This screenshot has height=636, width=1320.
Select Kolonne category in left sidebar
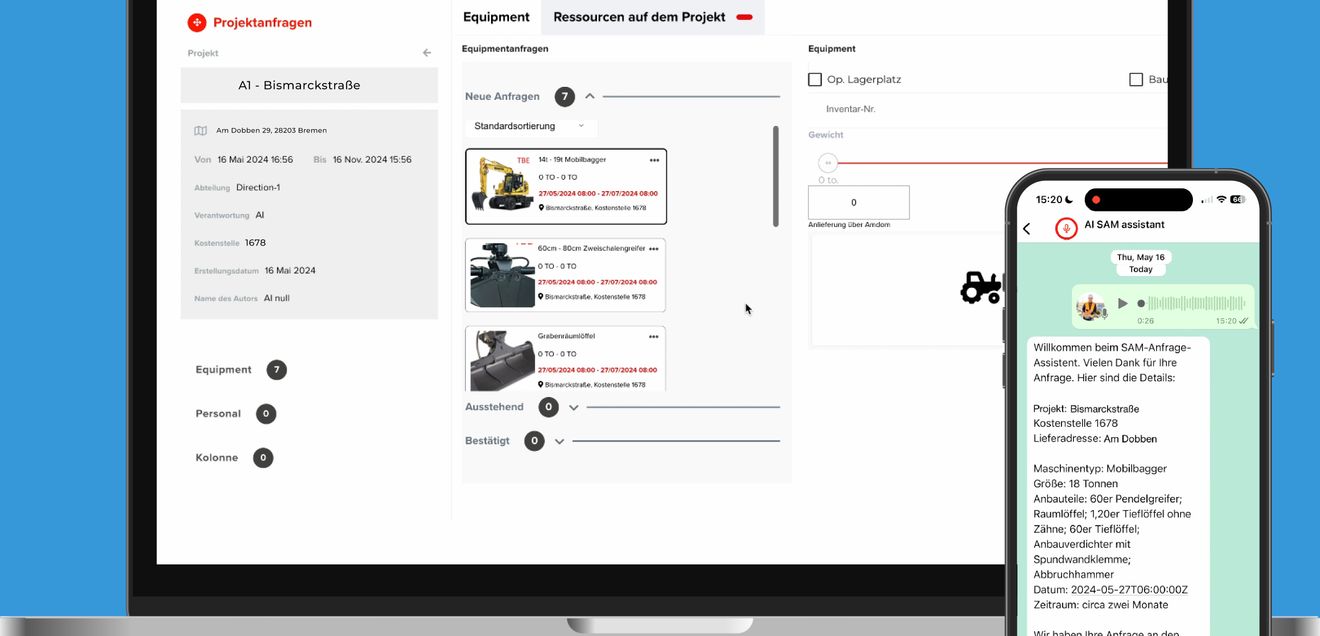click(x=216, y=458)
